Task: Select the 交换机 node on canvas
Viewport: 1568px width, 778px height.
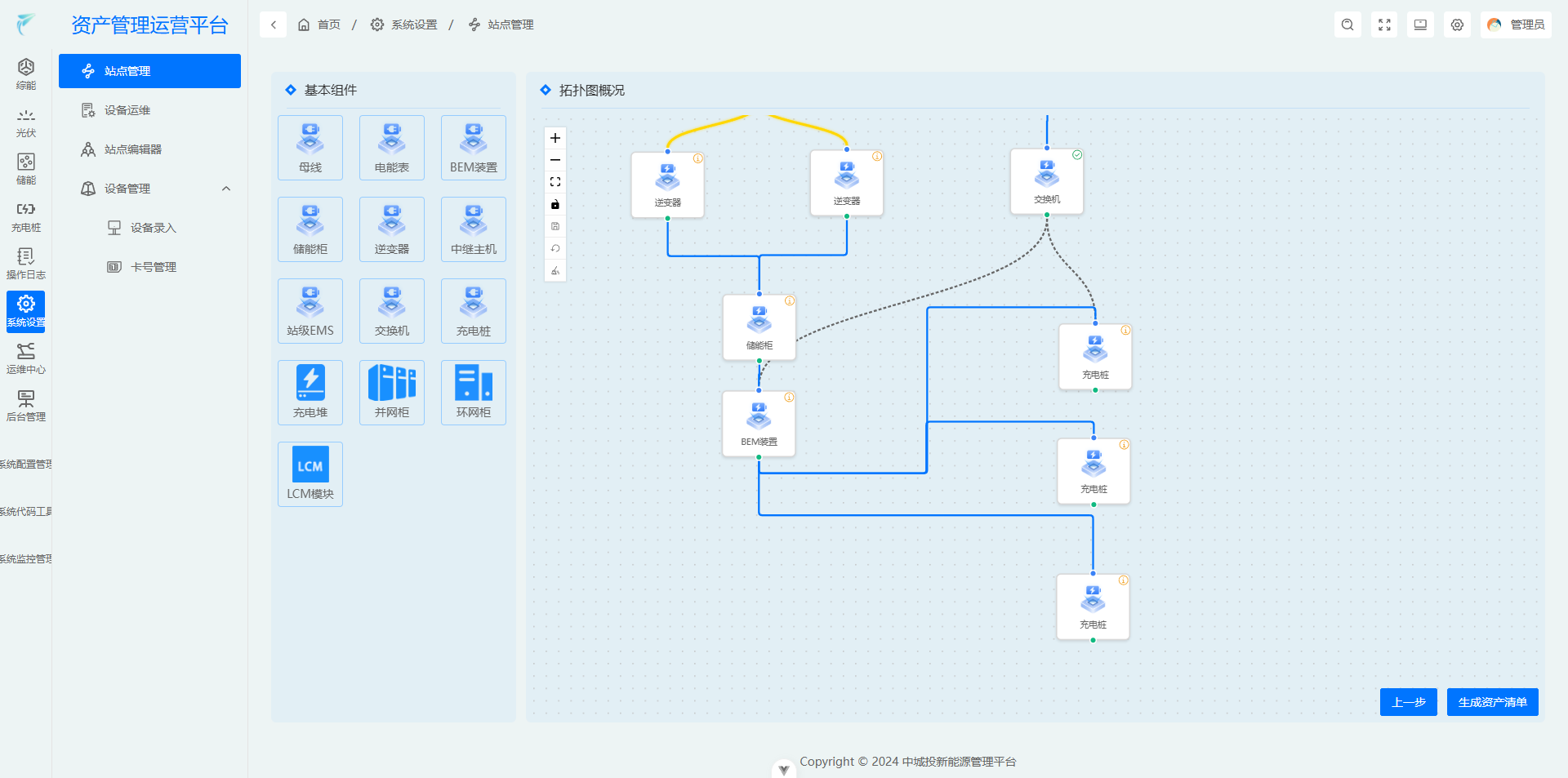Action: coord(1046,181)
